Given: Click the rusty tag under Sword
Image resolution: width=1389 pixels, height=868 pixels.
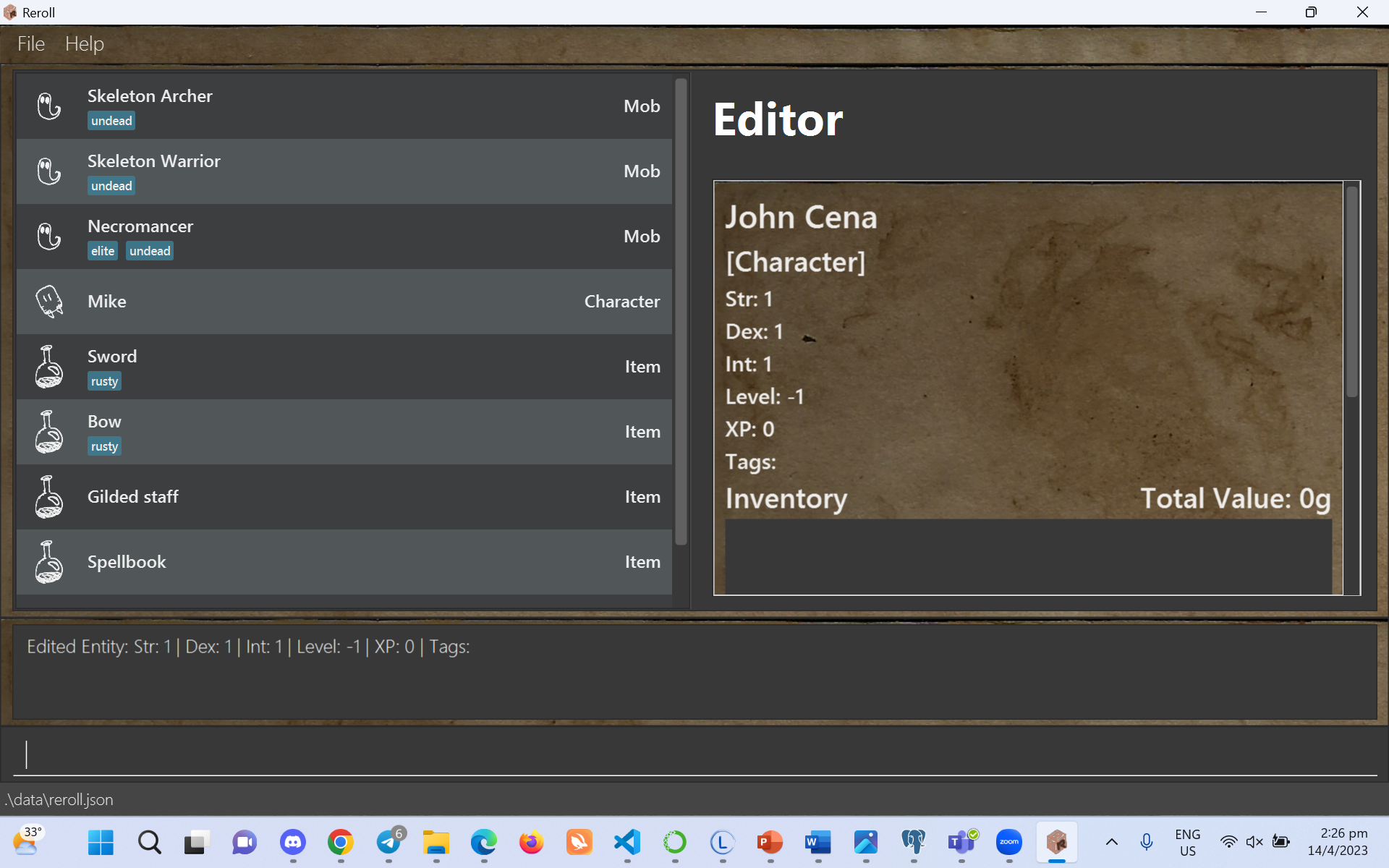Looking at the screenshot, I should click(104, 381).
